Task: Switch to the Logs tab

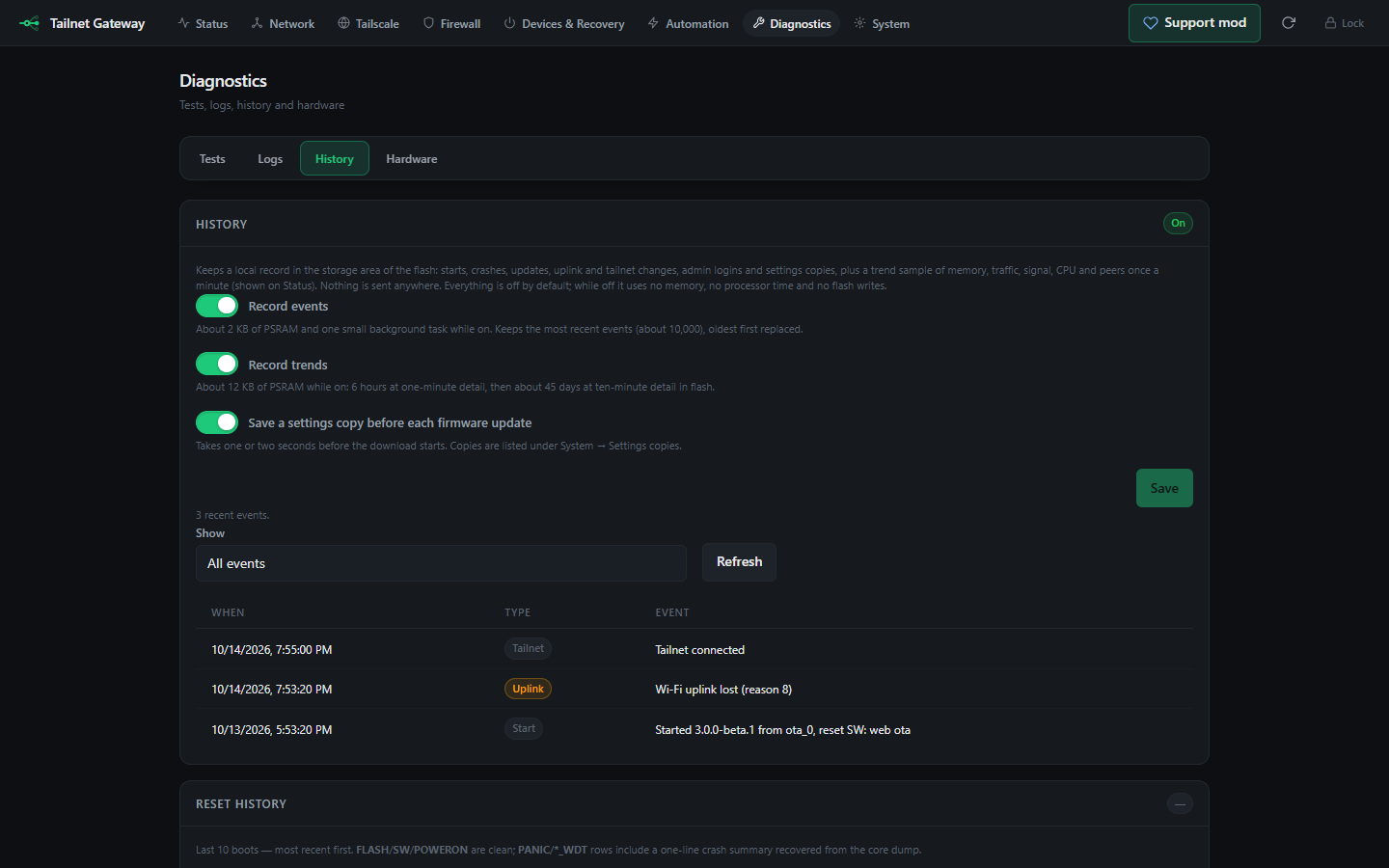Action: [270, 158]
